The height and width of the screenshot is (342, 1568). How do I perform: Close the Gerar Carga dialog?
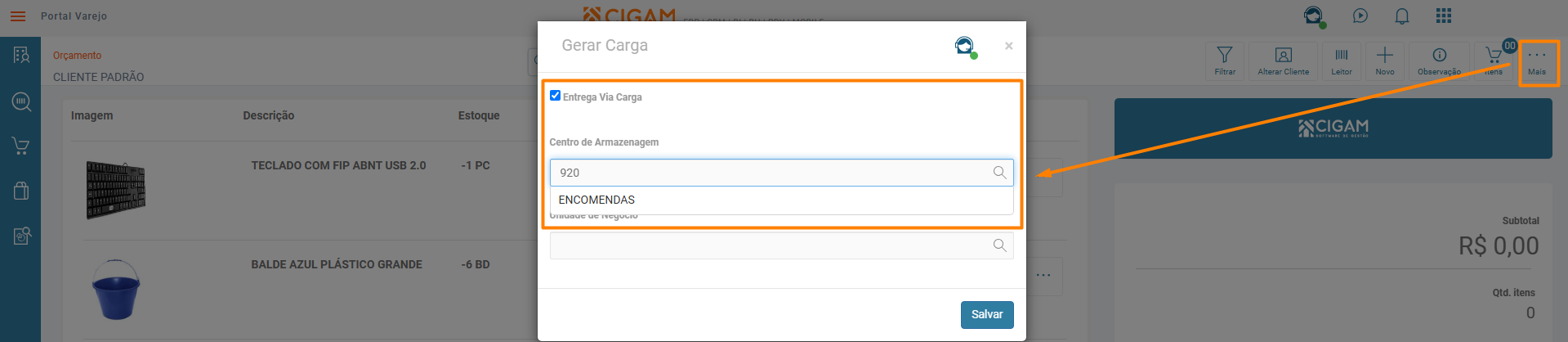[x=1009, y=46]
